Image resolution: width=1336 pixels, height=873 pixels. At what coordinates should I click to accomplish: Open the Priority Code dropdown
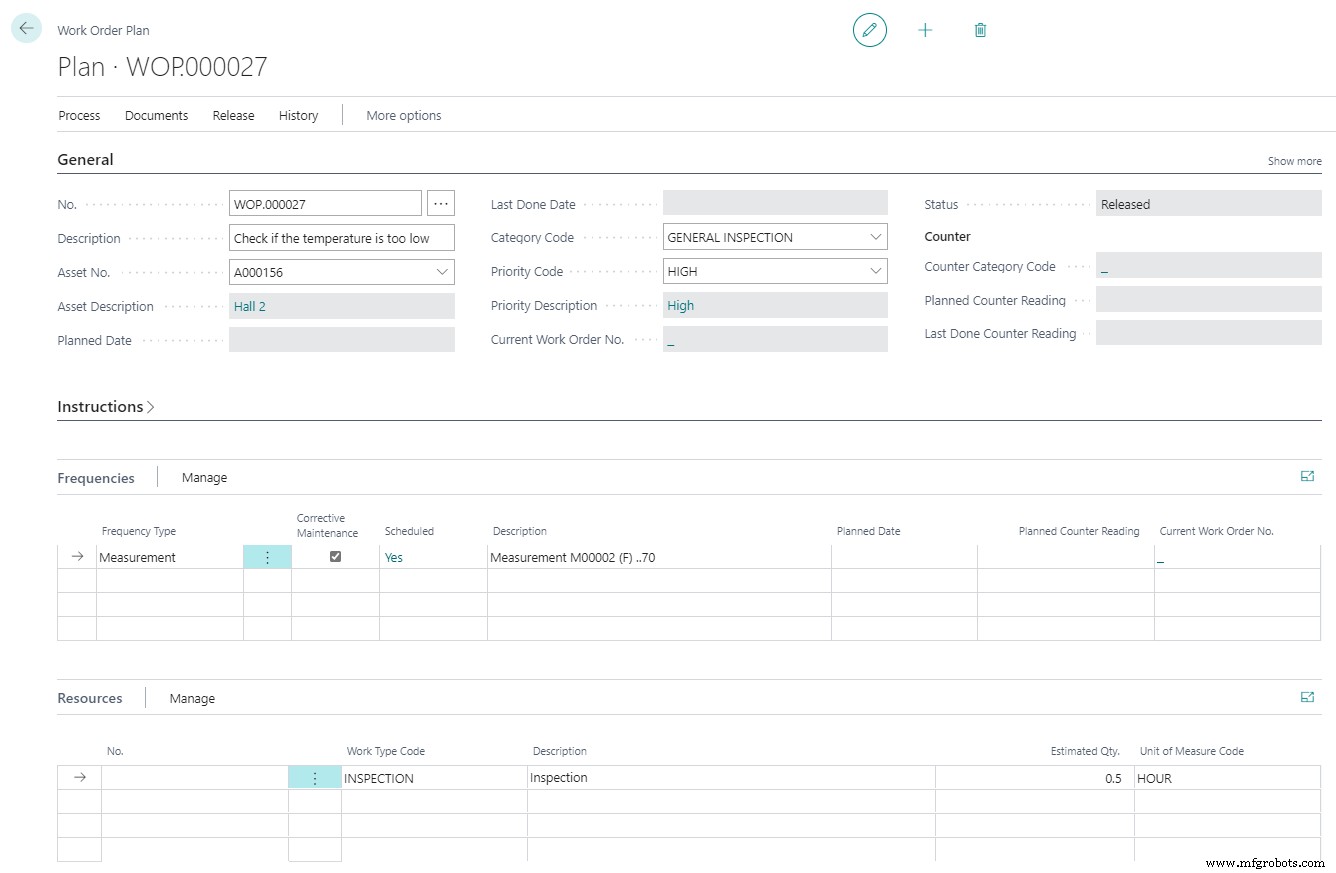click(876, 270)
